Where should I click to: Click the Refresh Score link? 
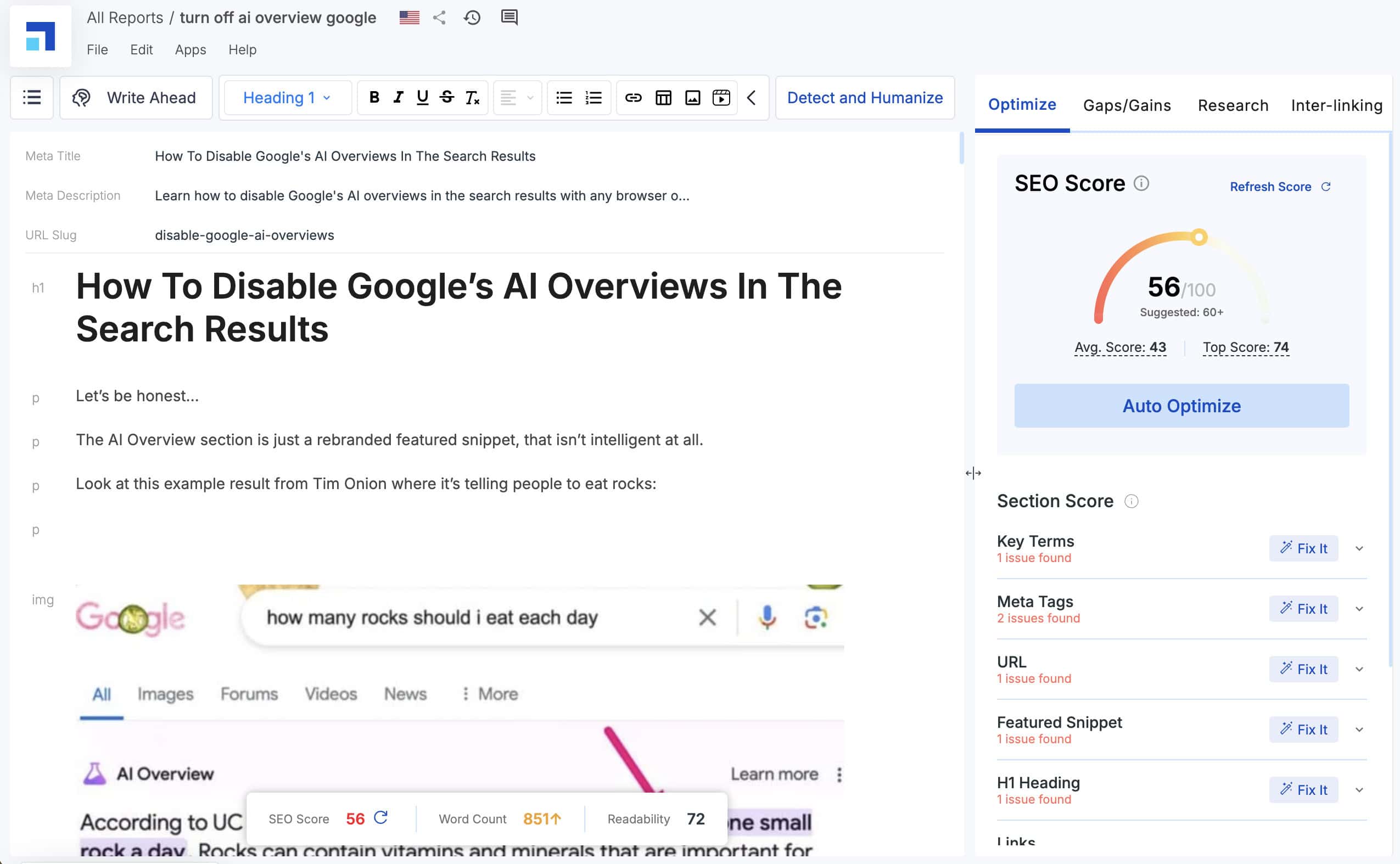pyautogui.click(x=1280, y=187)
